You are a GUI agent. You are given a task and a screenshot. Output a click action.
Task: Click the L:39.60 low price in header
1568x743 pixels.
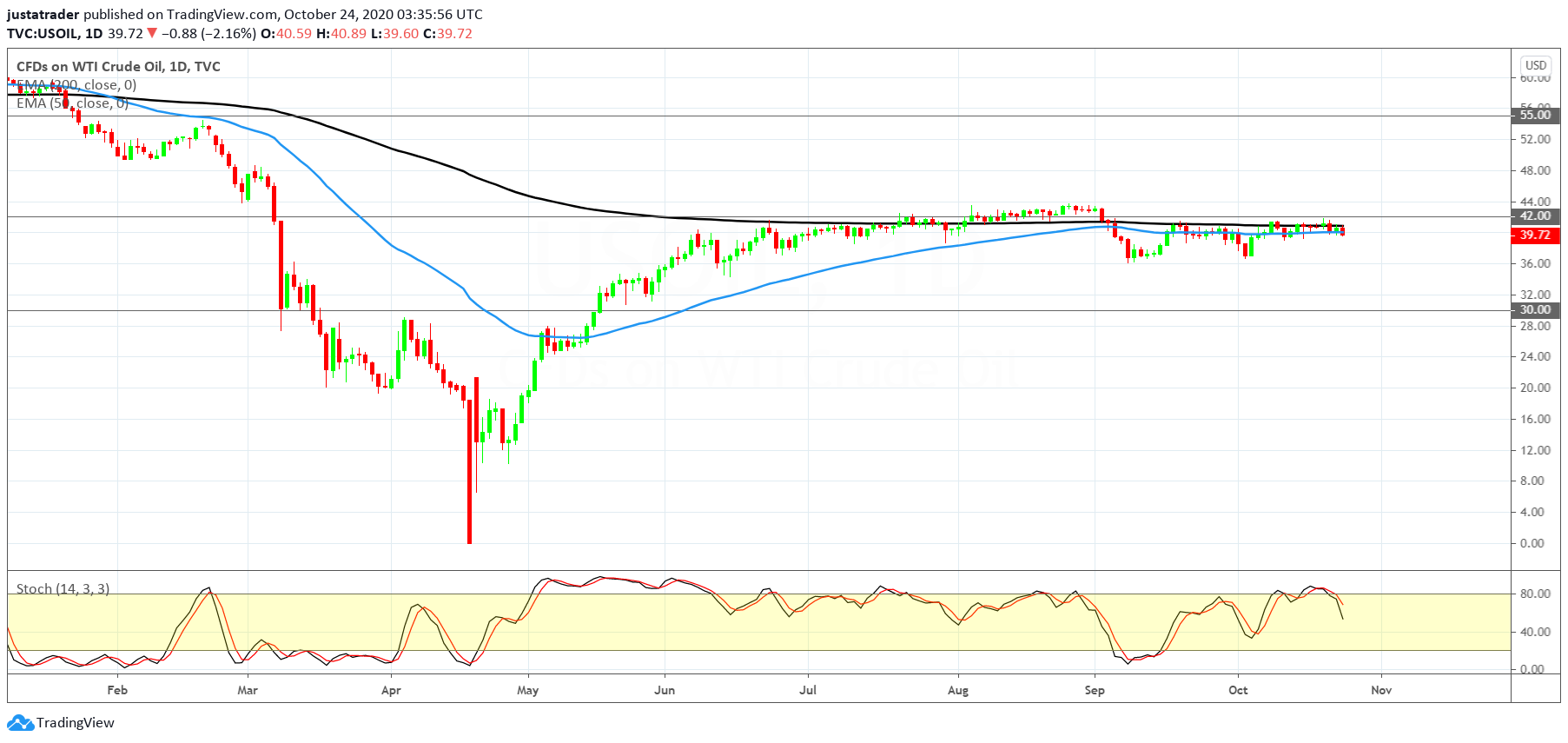coord(395,34)
